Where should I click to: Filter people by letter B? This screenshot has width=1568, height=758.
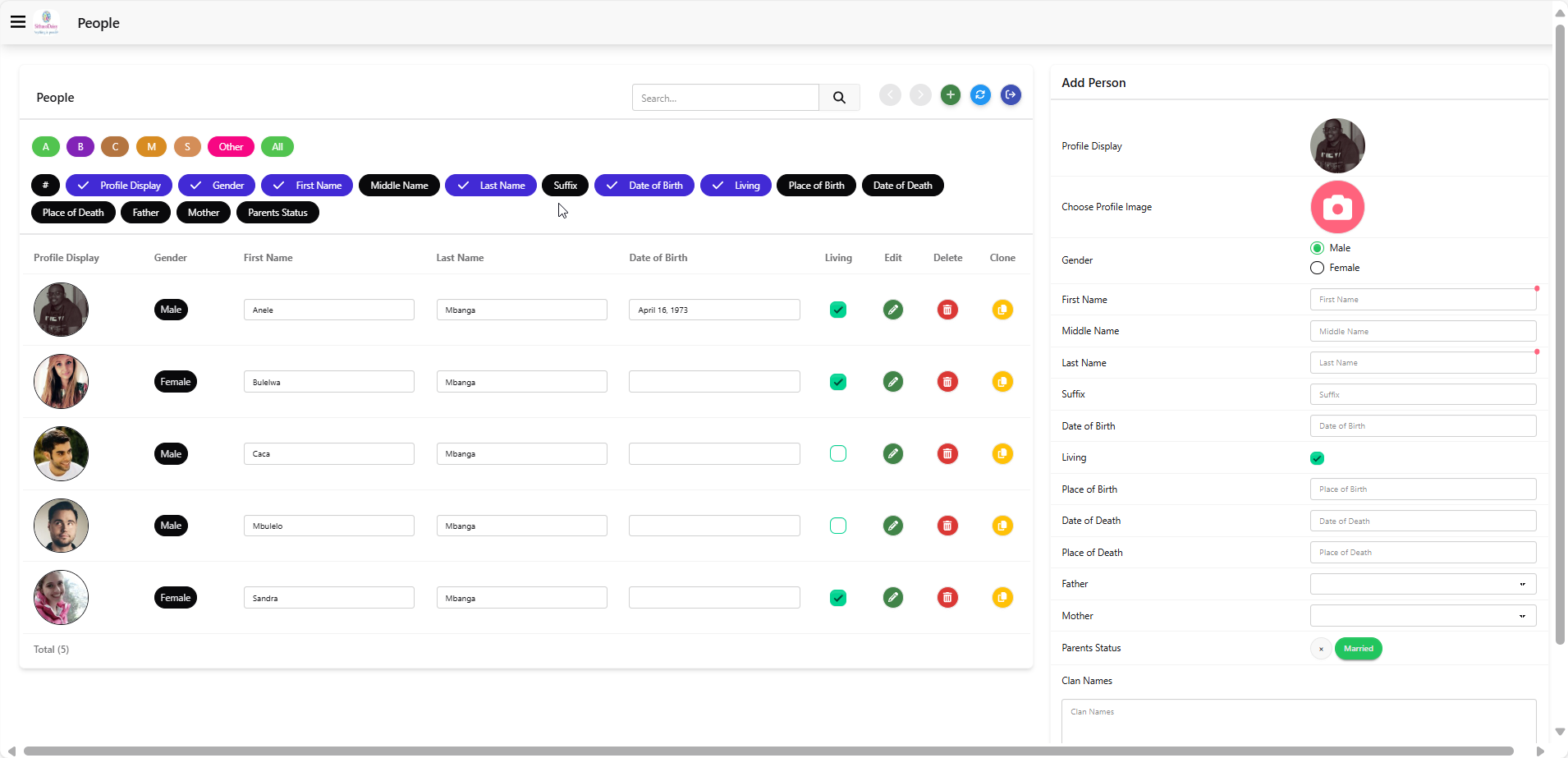pos(80,147)
